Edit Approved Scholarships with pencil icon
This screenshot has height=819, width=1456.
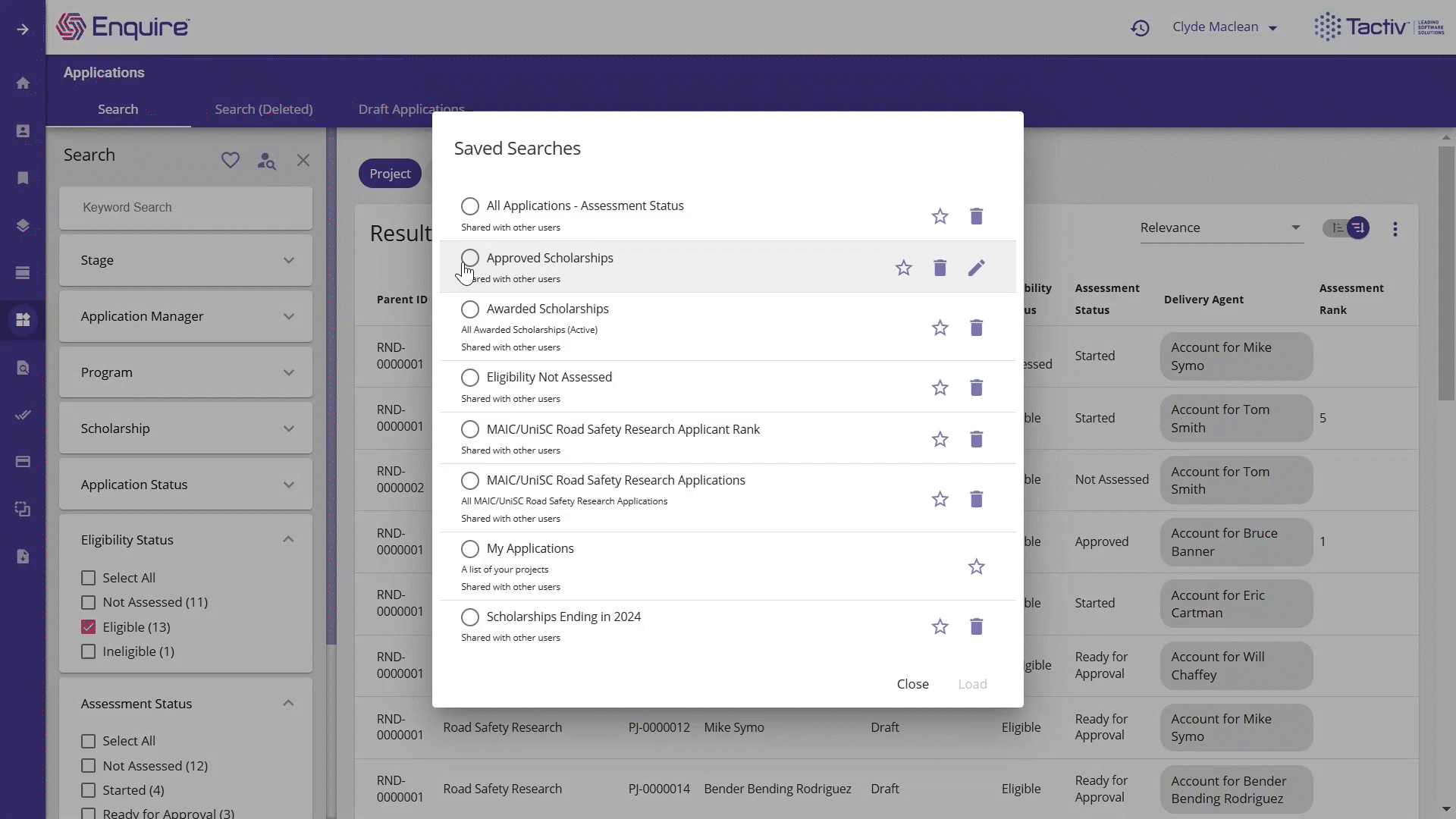tap(976, 268)
